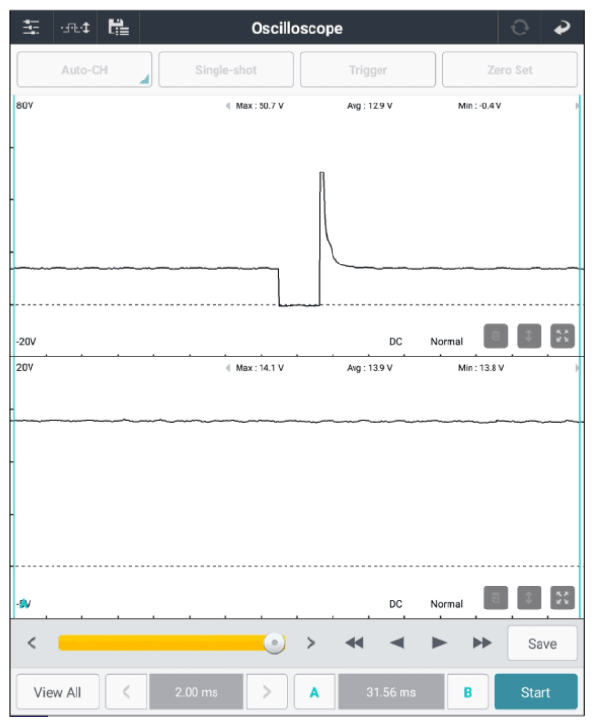Toggle cursor A

click(314, 692)
